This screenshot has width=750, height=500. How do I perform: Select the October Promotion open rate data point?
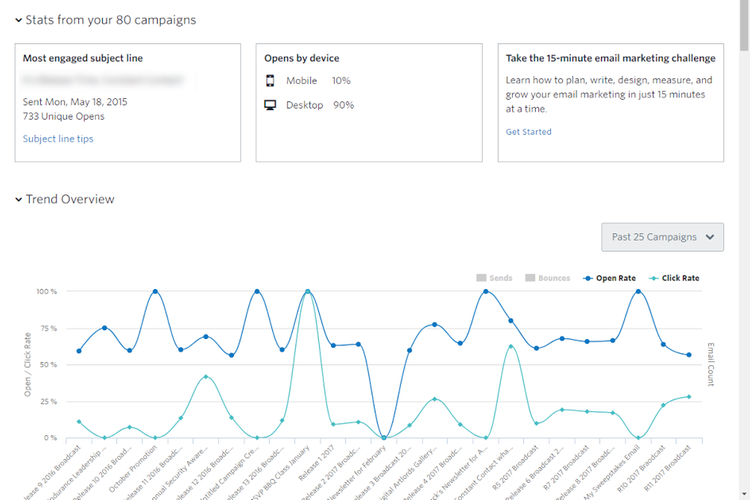[155, 292]
